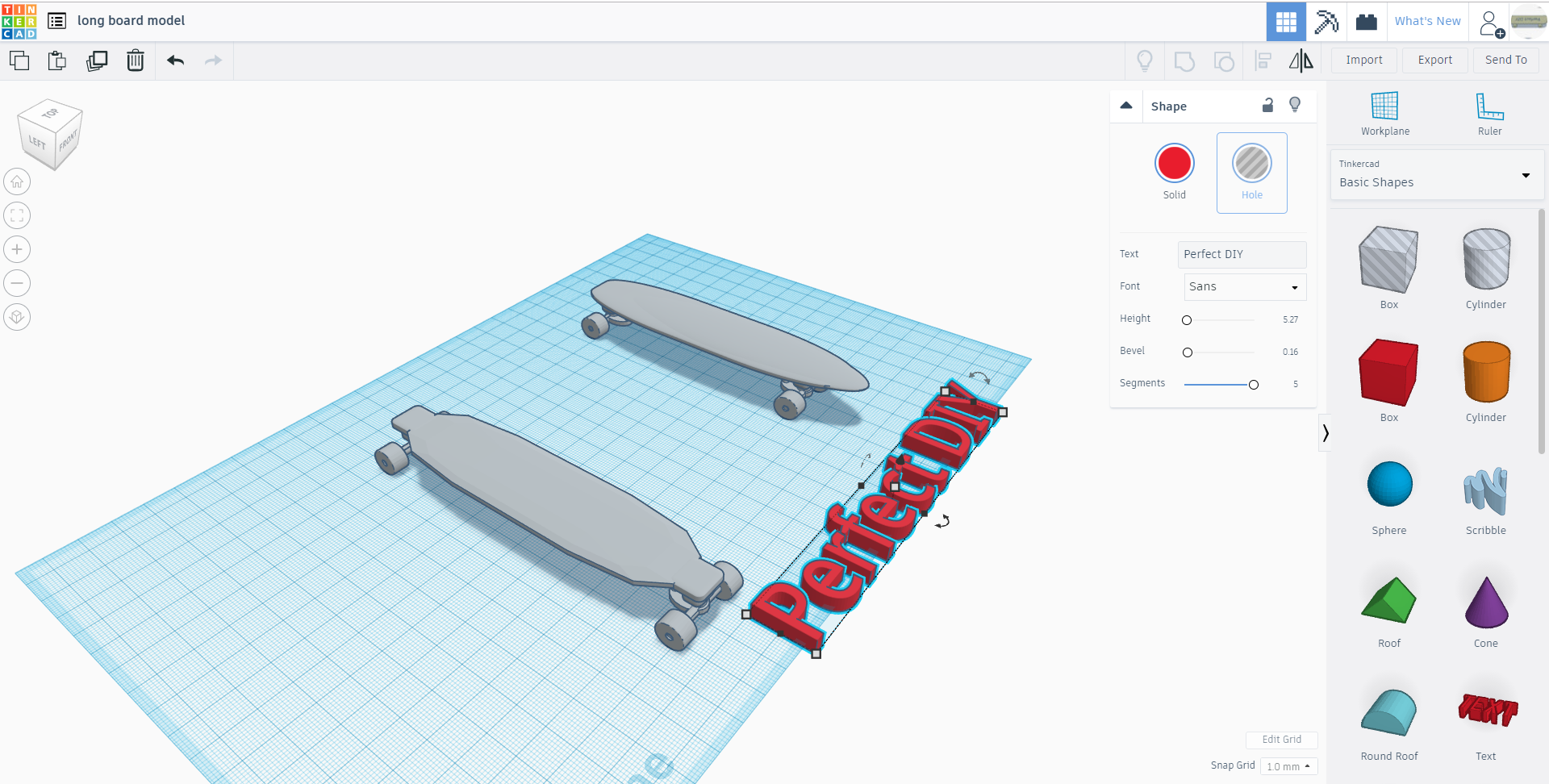Click the Export button
This screenshot has width=1549, height=784.
1435,60
